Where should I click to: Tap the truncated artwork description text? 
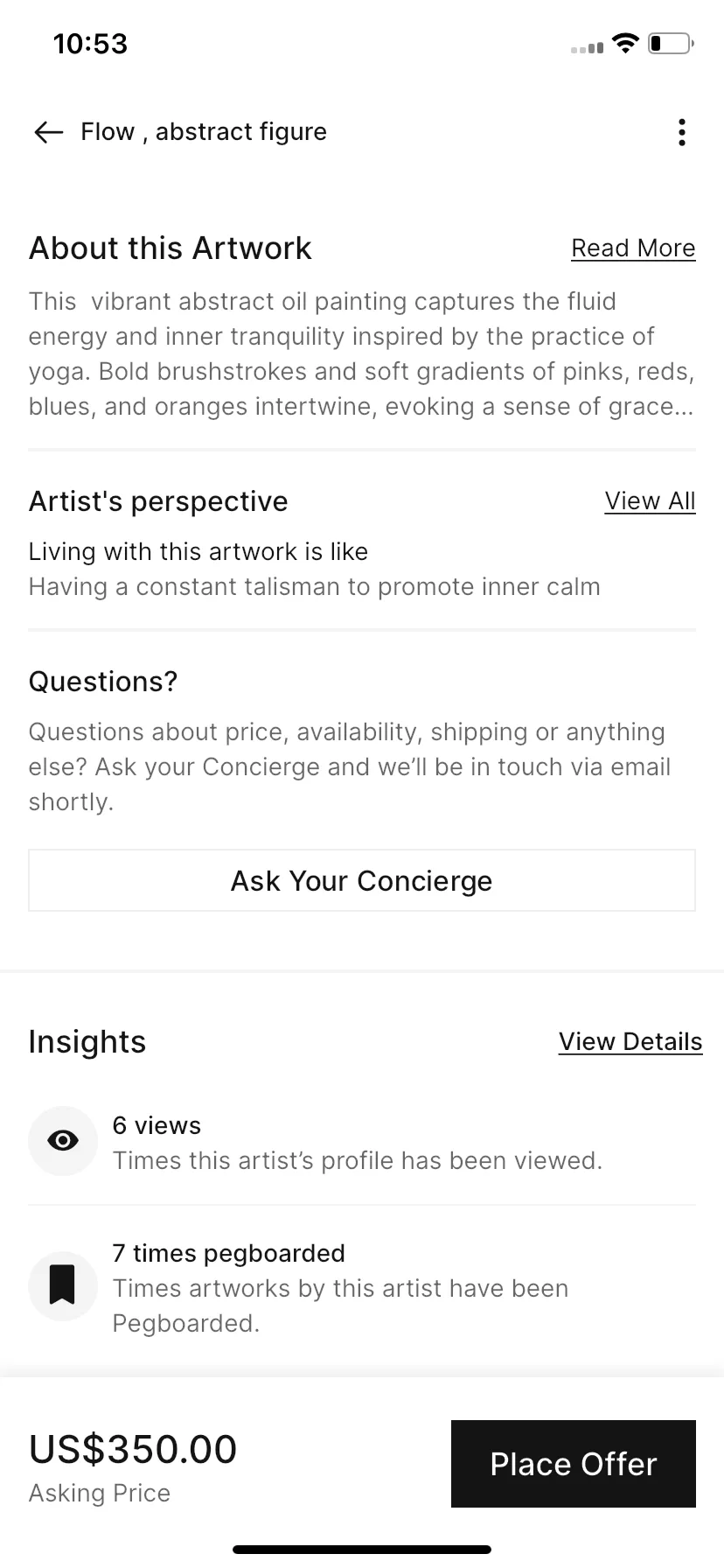[x=362, y=354]
